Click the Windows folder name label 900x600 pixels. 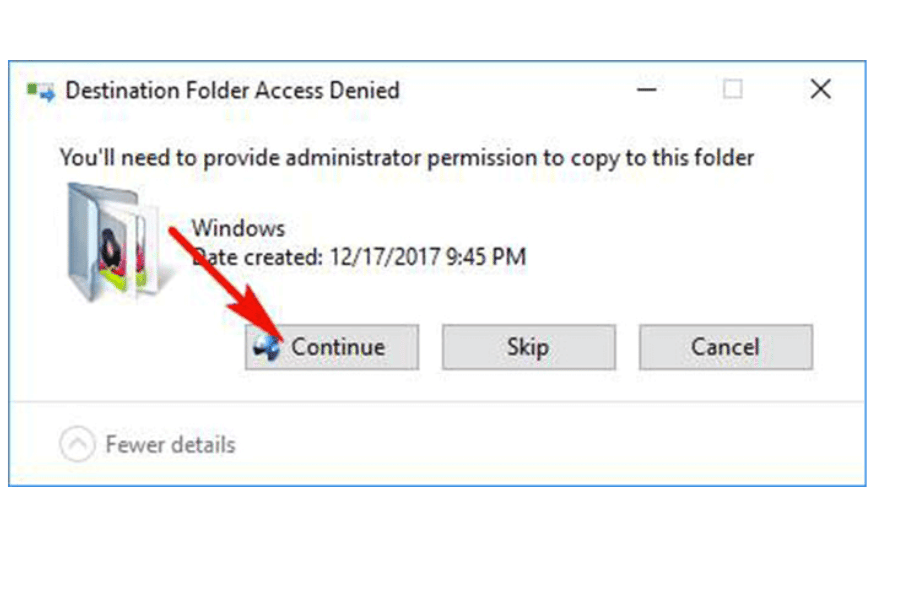click(238, 229)
